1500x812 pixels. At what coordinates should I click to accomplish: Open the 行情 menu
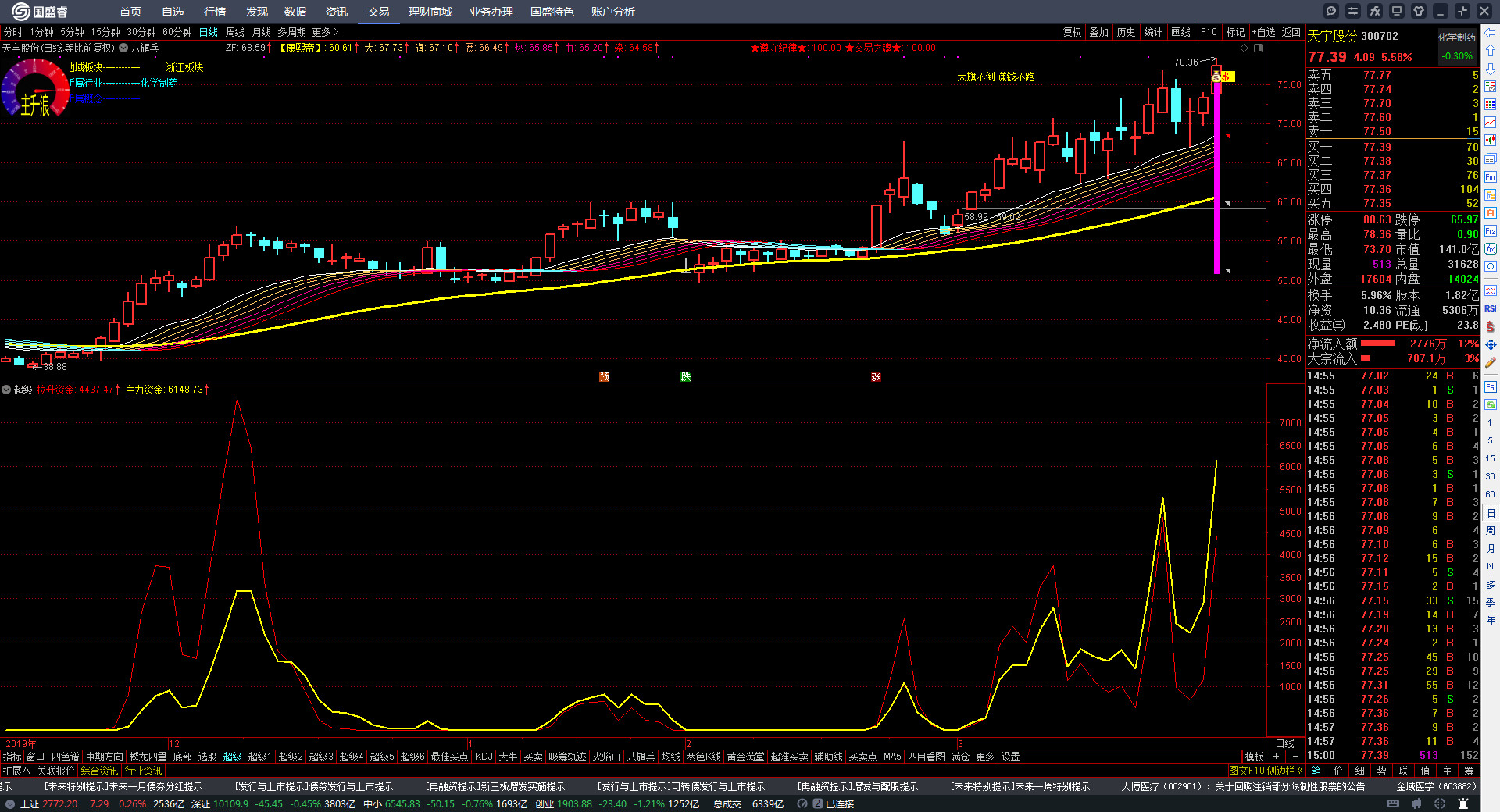pyautogui.click(x=215, y=12)
